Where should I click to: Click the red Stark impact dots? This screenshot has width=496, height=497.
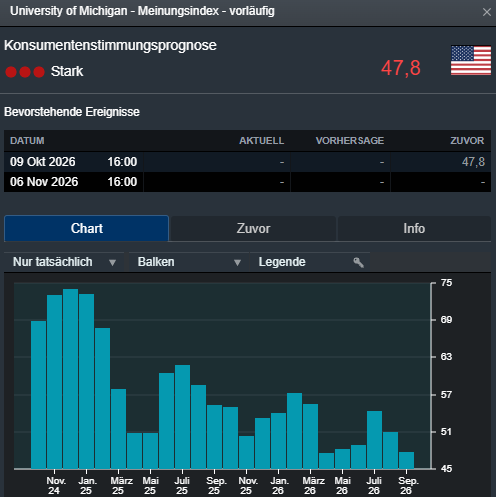pos(25,72)
